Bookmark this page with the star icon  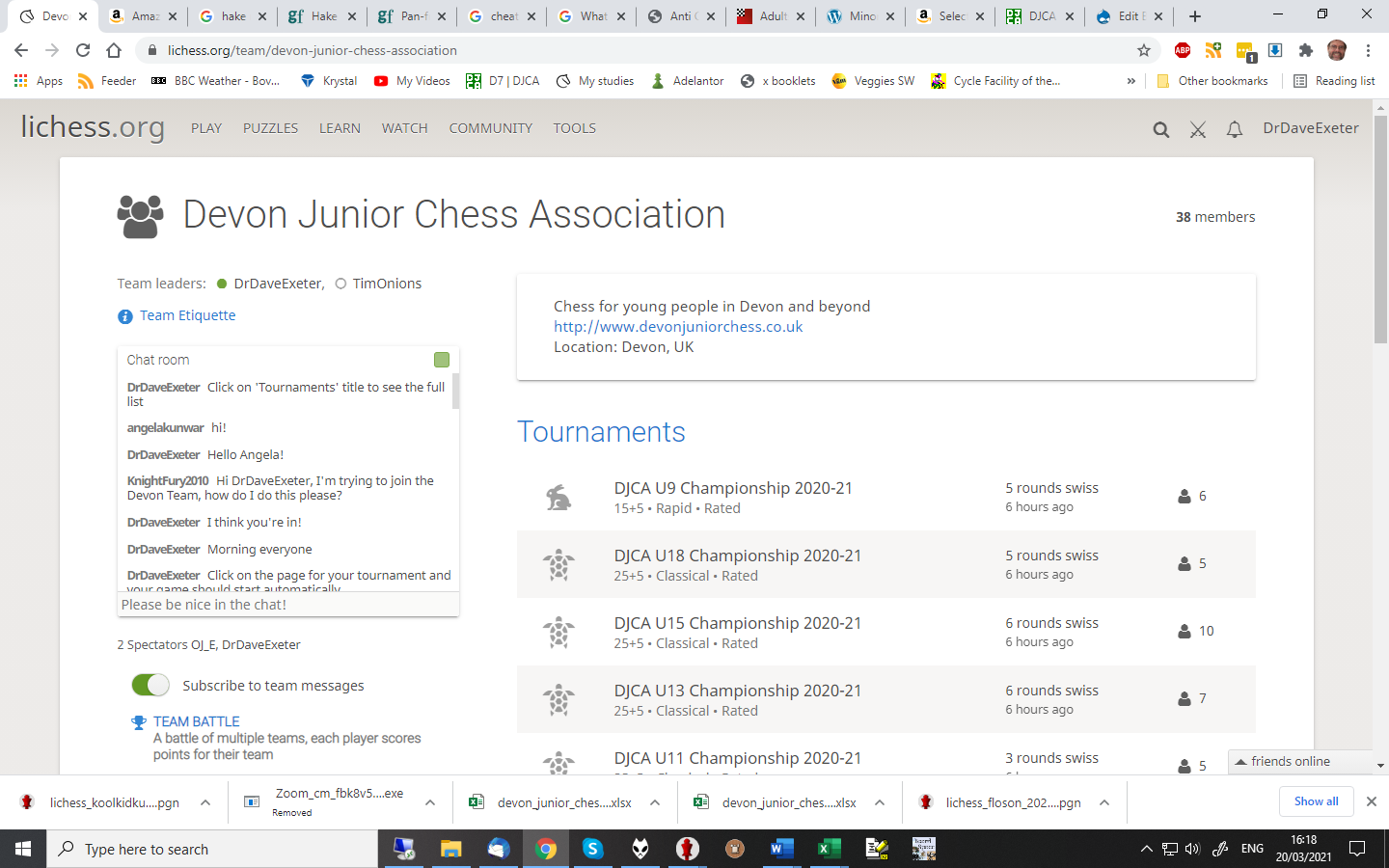click(1144, 50)
